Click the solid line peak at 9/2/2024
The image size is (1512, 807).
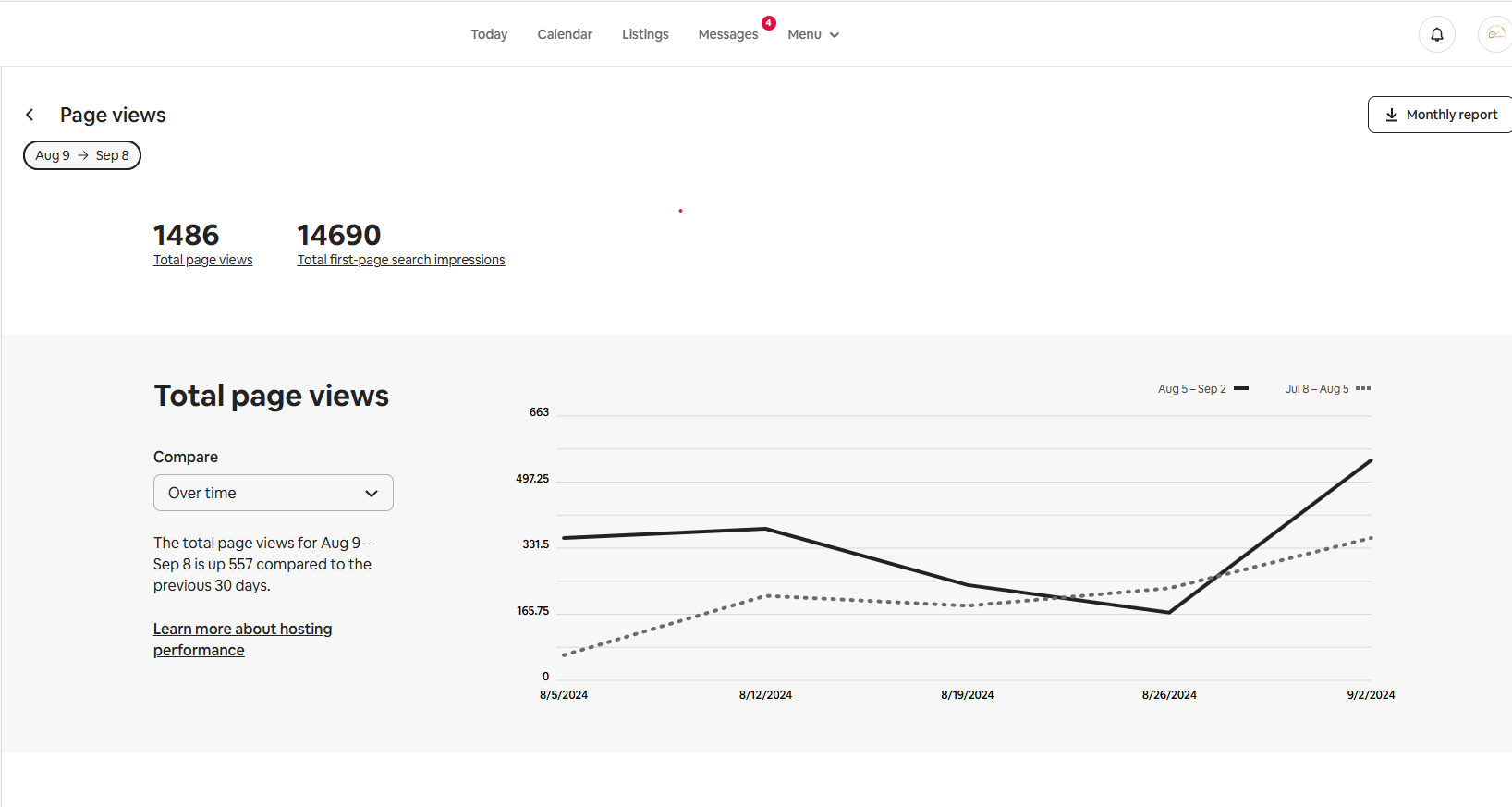coord(1371,460)
